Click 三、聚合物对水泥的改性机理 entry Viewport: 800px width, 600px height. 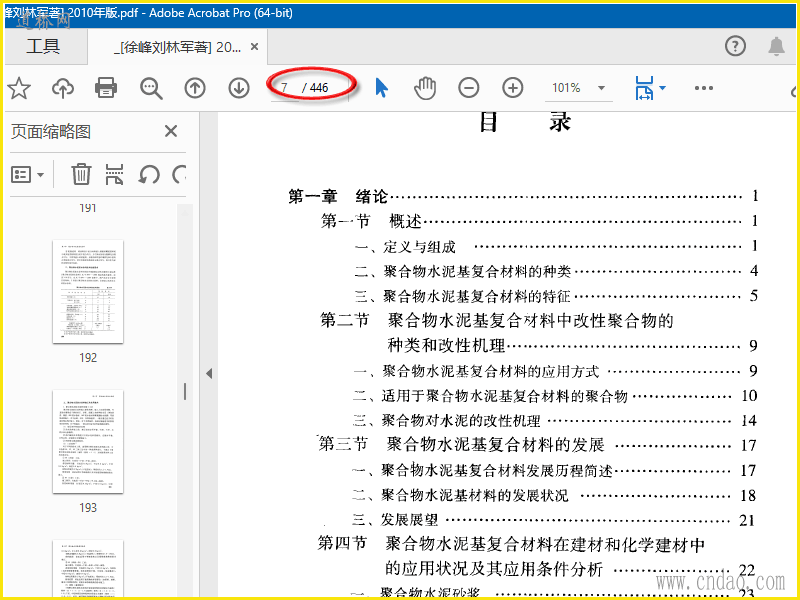555,420
